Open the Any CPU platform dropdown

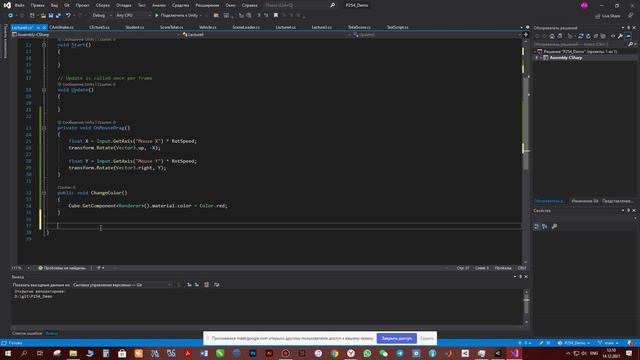click(x=133, y=16)
